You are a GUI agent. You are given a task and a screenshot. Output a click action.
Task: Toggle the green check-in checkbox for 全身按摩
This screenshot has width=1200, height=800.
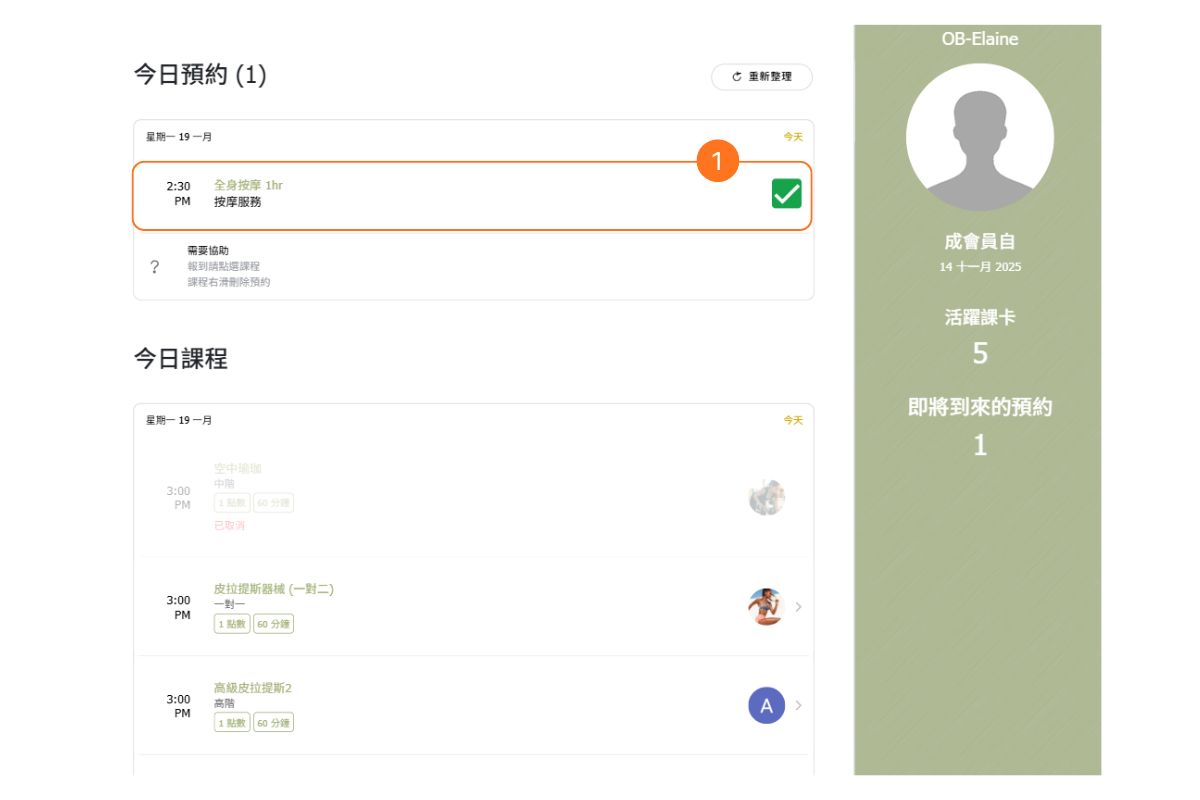coord(786,193)
